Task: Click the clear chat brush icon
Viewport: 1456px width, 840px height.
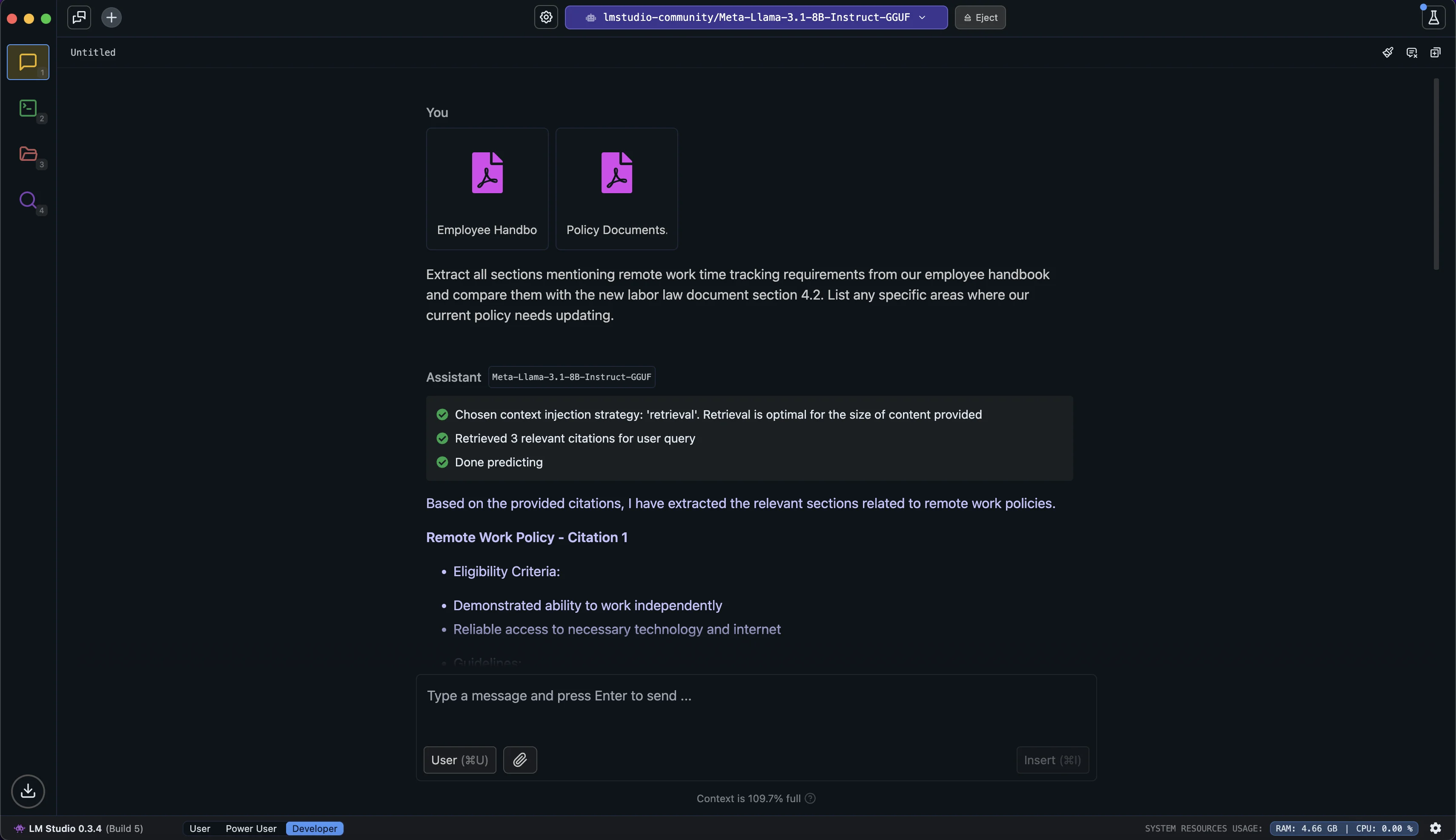Action: (1388, 52)
